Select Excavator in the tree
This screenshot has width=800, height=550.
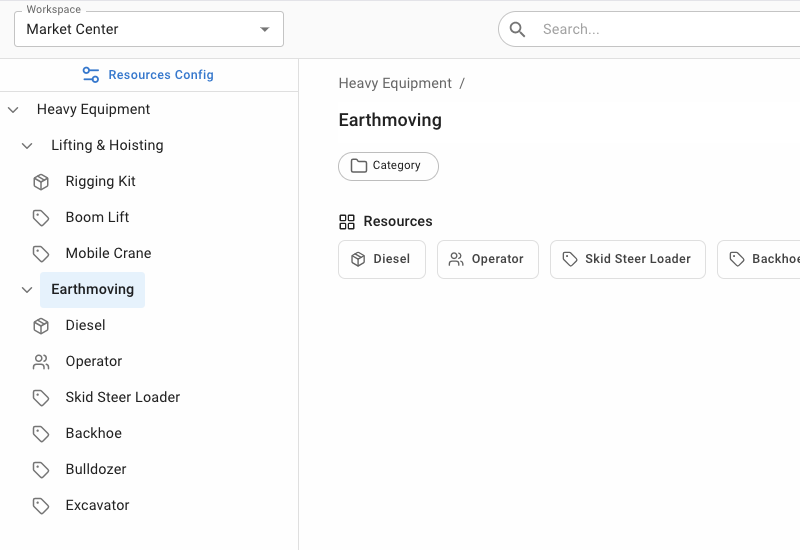coord(97,505)
